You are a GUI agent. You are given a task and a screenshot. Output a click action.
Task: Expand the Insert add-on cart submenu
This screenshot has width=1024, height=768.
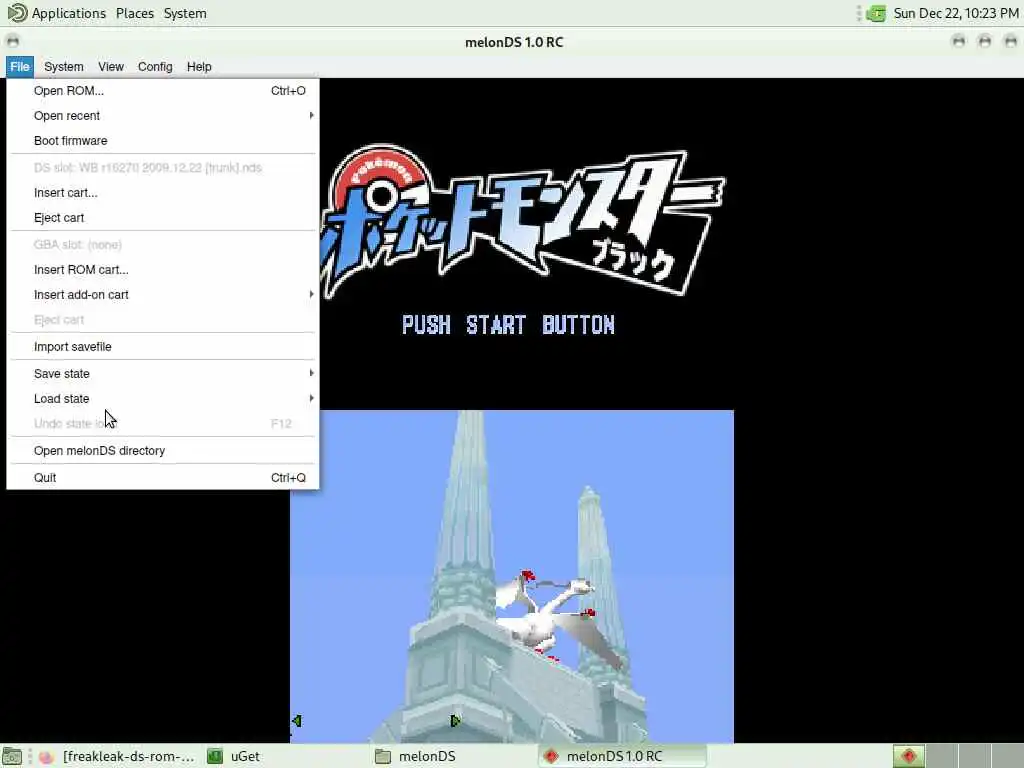[x=163, y=295]
